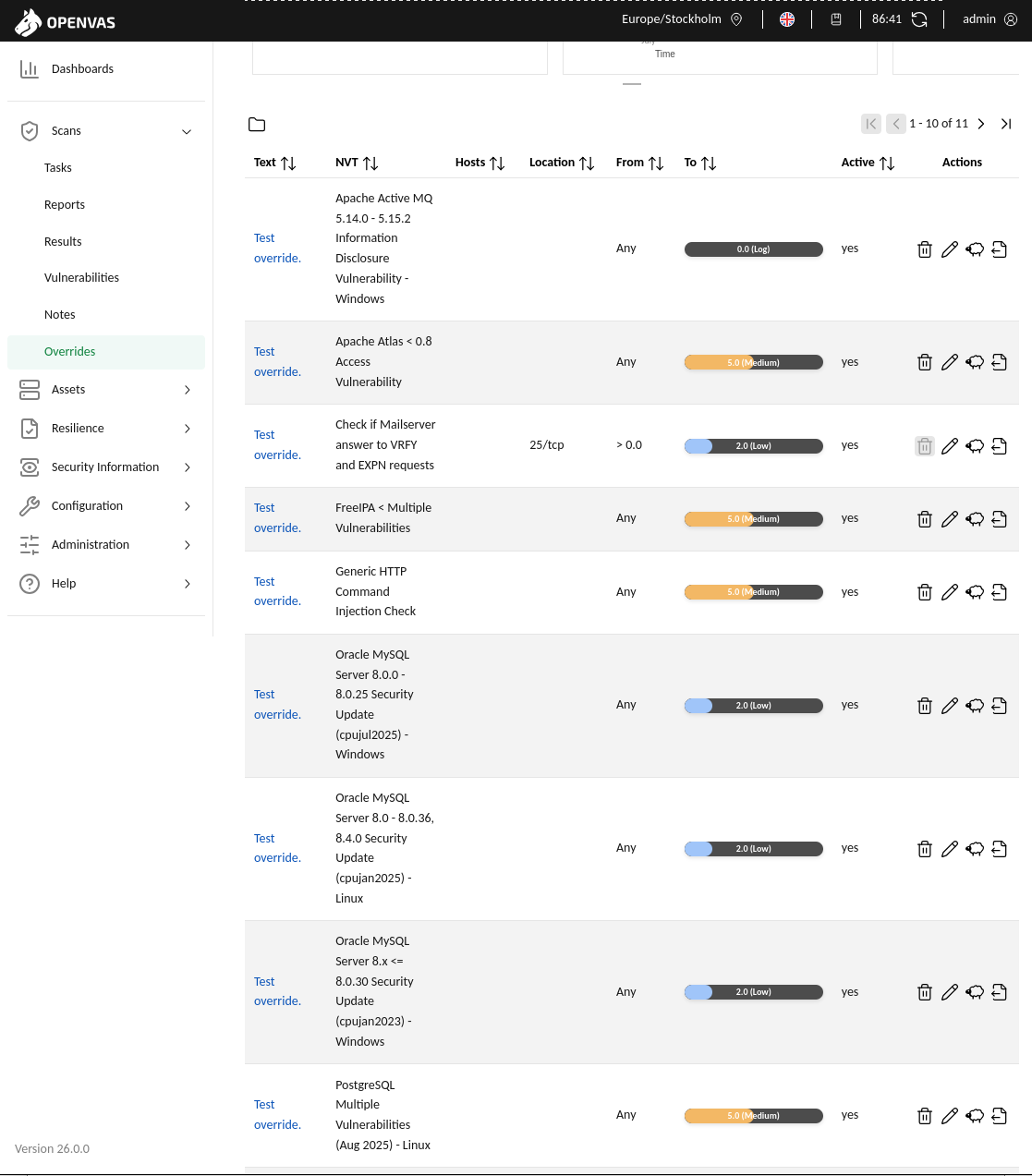The image size is (1032, 1176).
Task: Jump to the last page of overrides
Action: pos(1006,124)
